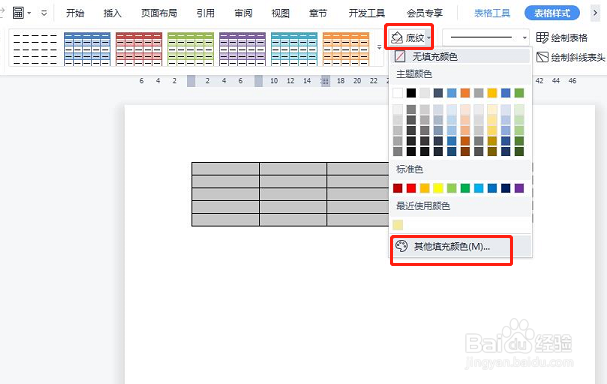The width and height of the screenshot is (607, 384).
Task: Open the 开始 ribbon tab
Action: point(75,13)
